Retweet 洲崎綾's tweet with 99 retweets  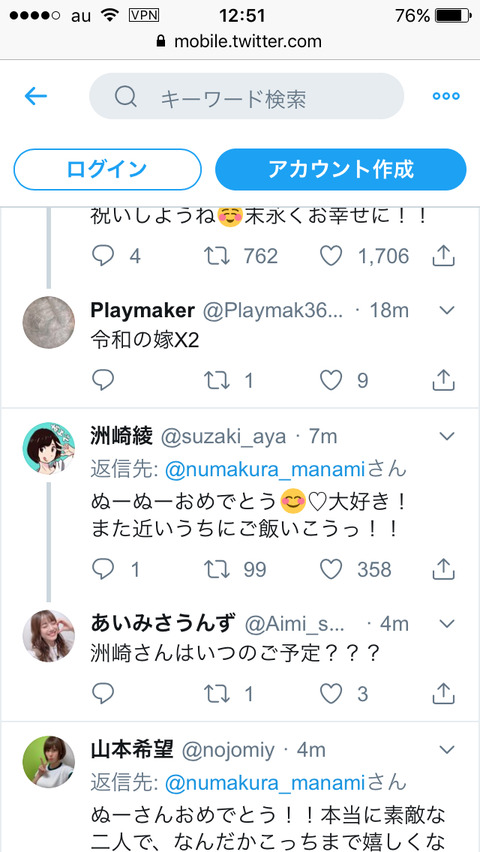click(216, 569)
